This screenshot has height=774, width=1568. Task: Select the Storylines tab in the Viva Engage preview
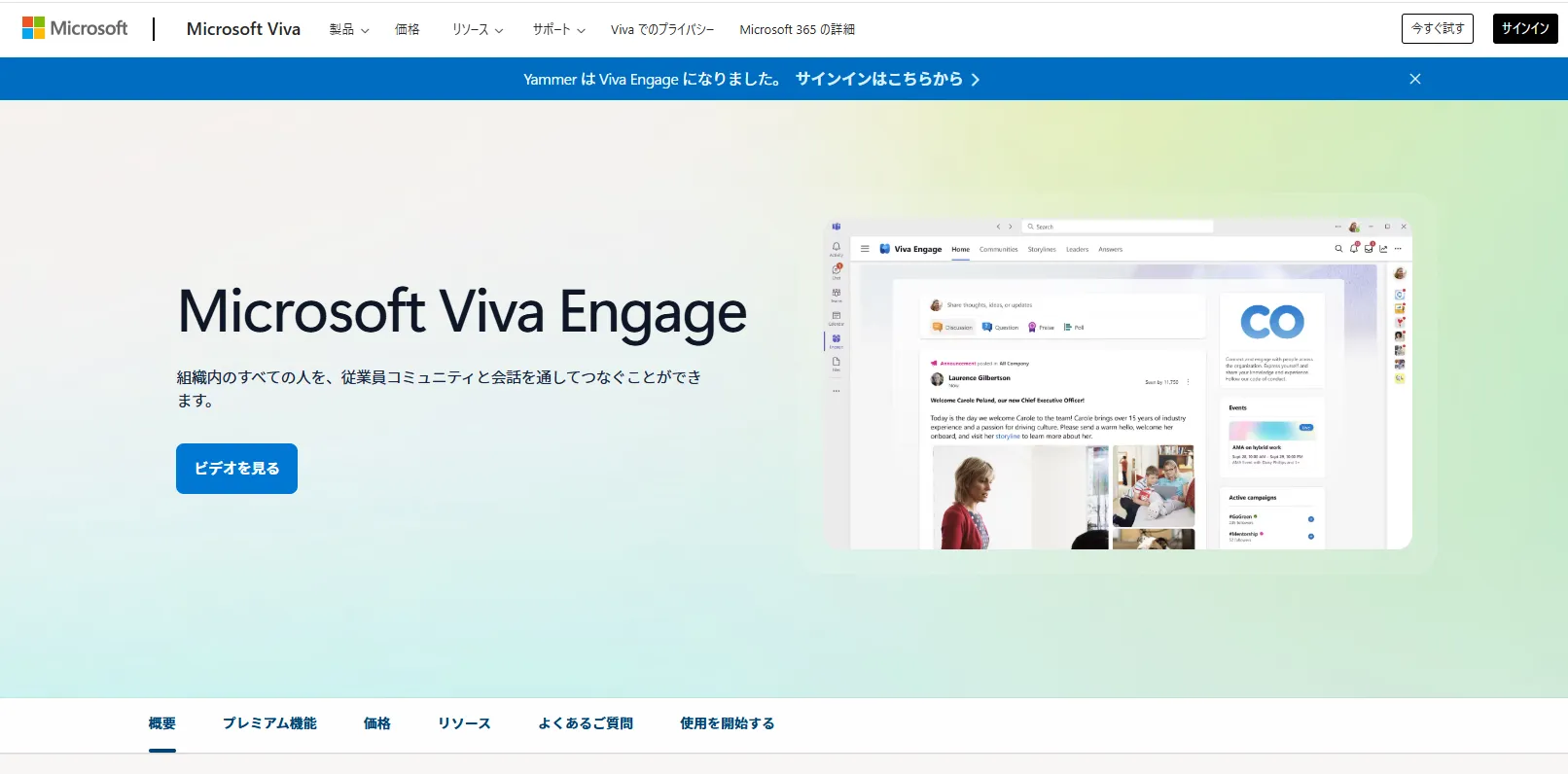tap(1042, 250)
